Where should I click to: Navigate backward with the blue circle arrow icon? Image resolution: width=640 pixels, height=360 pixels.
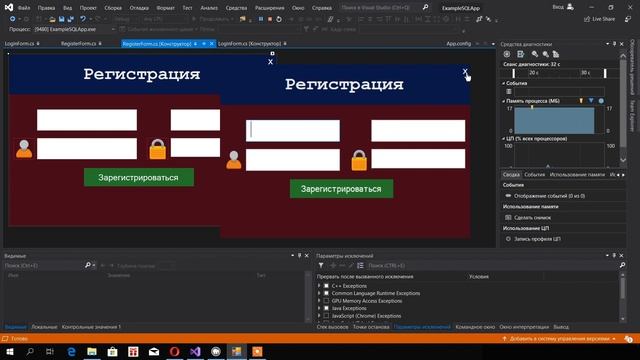point(13,19)
